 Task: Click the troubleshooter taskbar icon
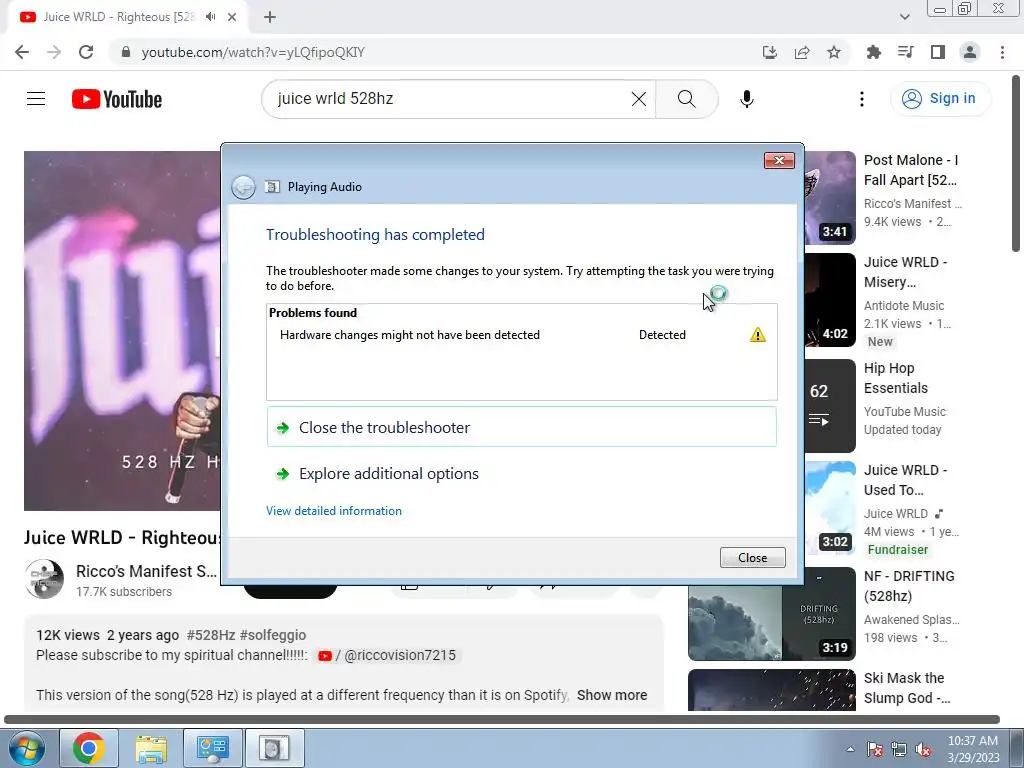pyautogui.click(x=274, y=748)
